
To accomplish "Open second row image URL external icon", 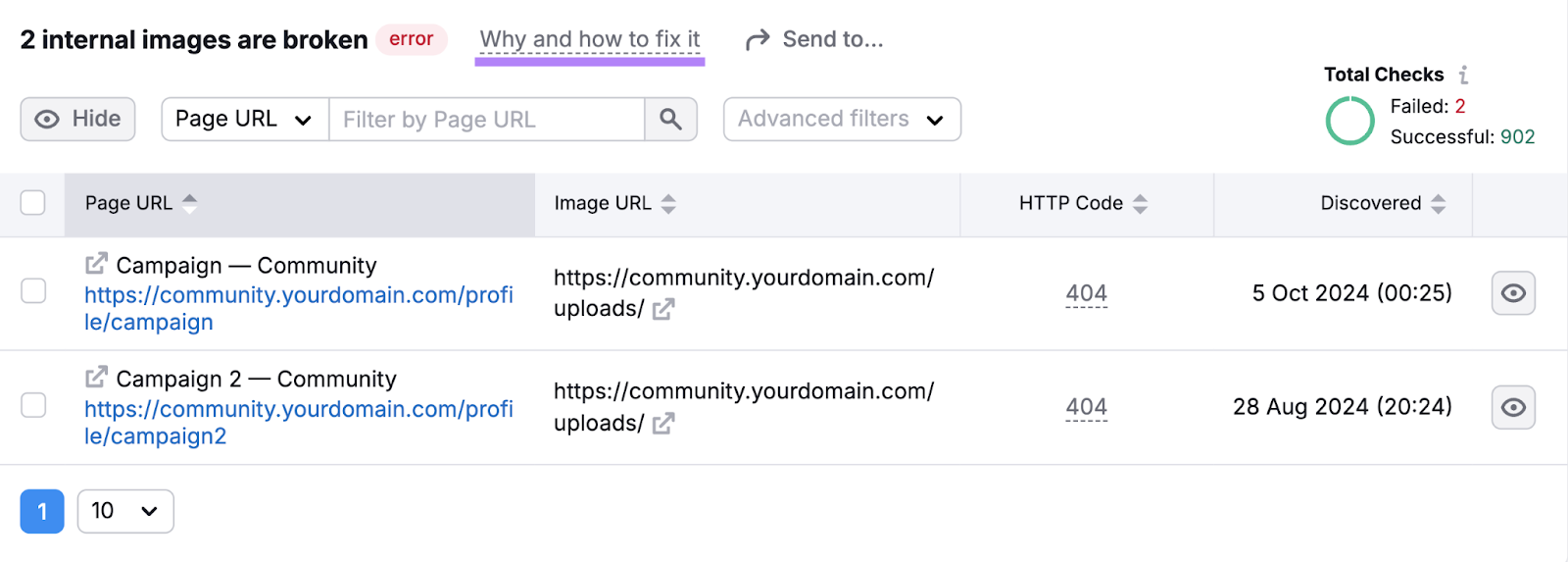I will [x=663, y=424].
